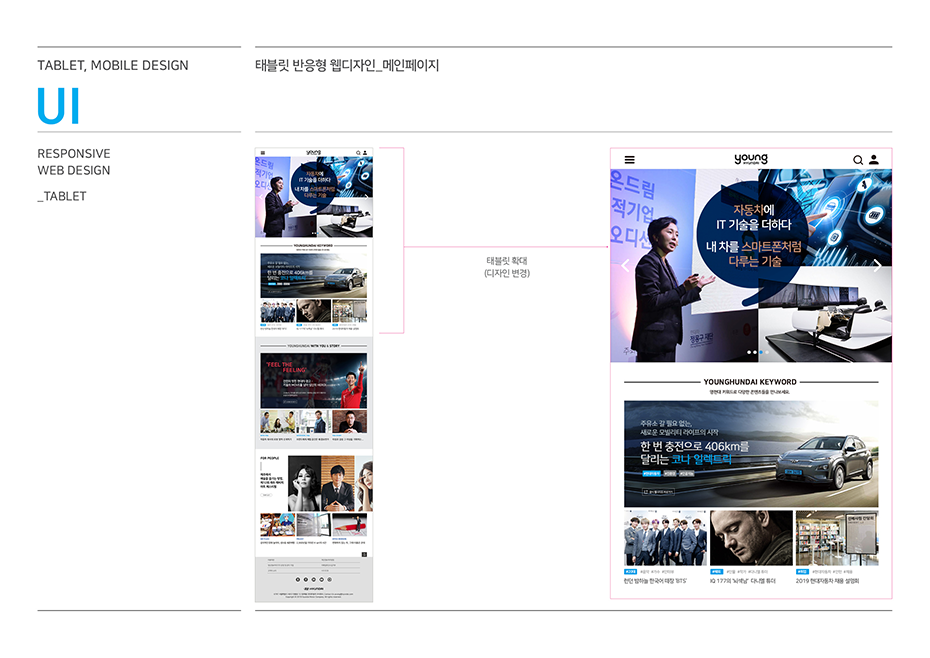Click the young logo in large header
Viewport: 930px width, 658px height.
point(750,159)
